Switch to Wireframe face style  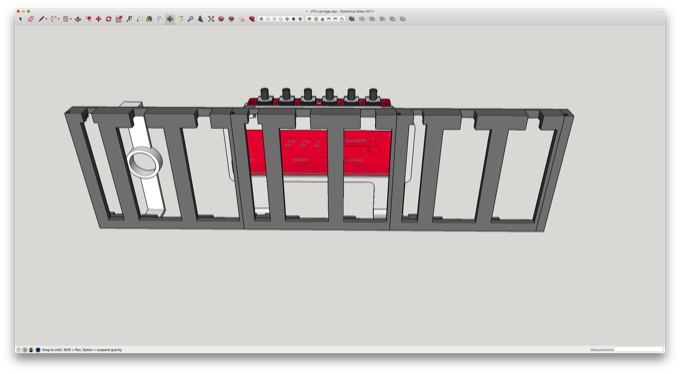click(x=275, y=19)
